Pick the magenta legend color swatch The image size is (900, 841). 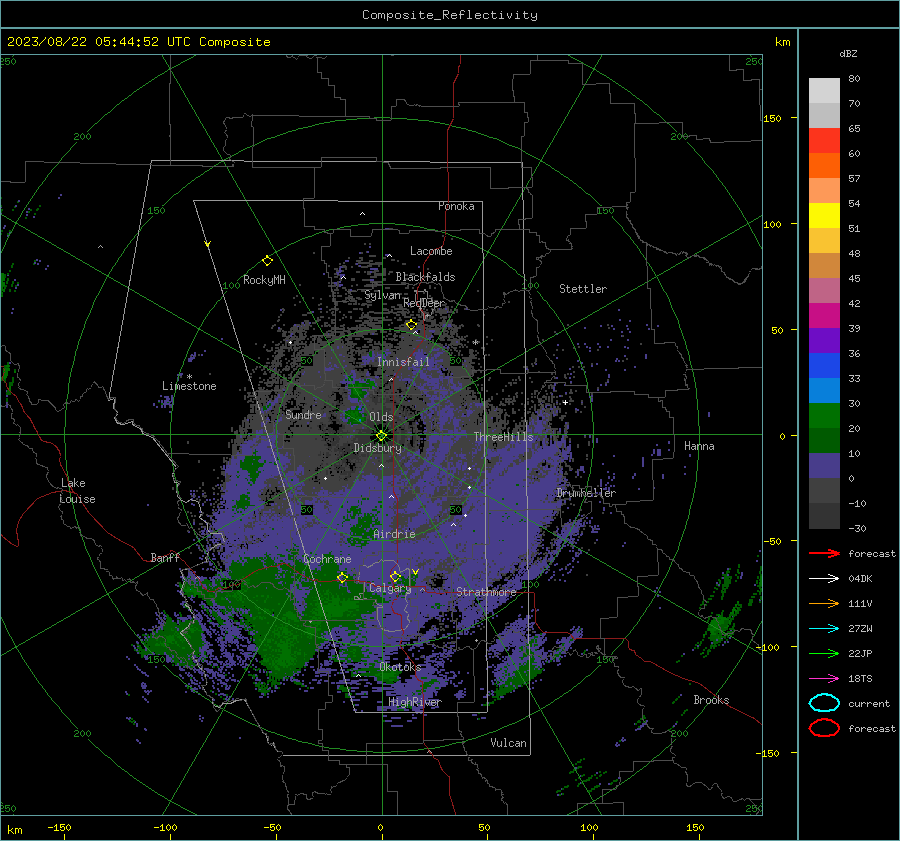[x=824, y=315]
